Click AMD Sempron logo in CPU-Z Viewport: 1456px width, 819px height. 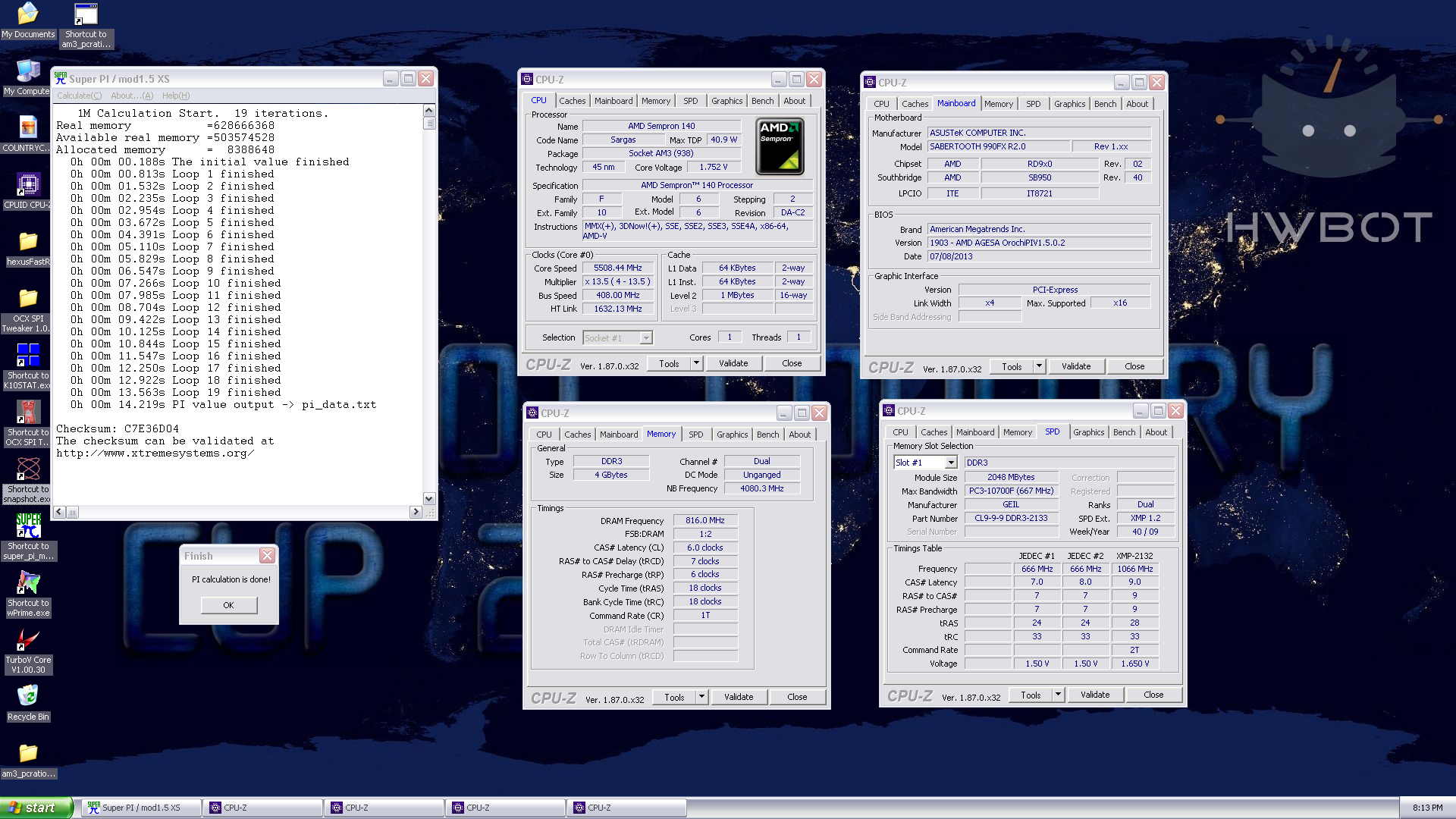coord(780,147)
